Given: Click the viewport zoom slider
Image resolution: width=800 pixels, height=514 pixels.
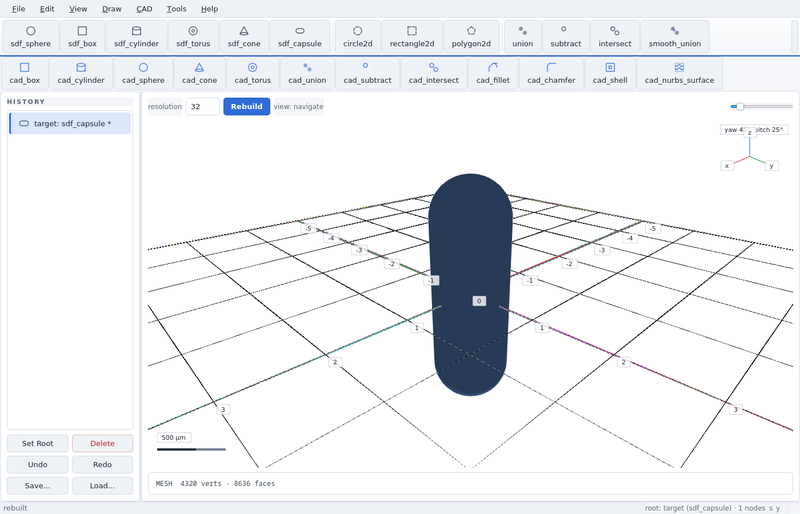Looking at the screenshot, I should pos(761,106).
